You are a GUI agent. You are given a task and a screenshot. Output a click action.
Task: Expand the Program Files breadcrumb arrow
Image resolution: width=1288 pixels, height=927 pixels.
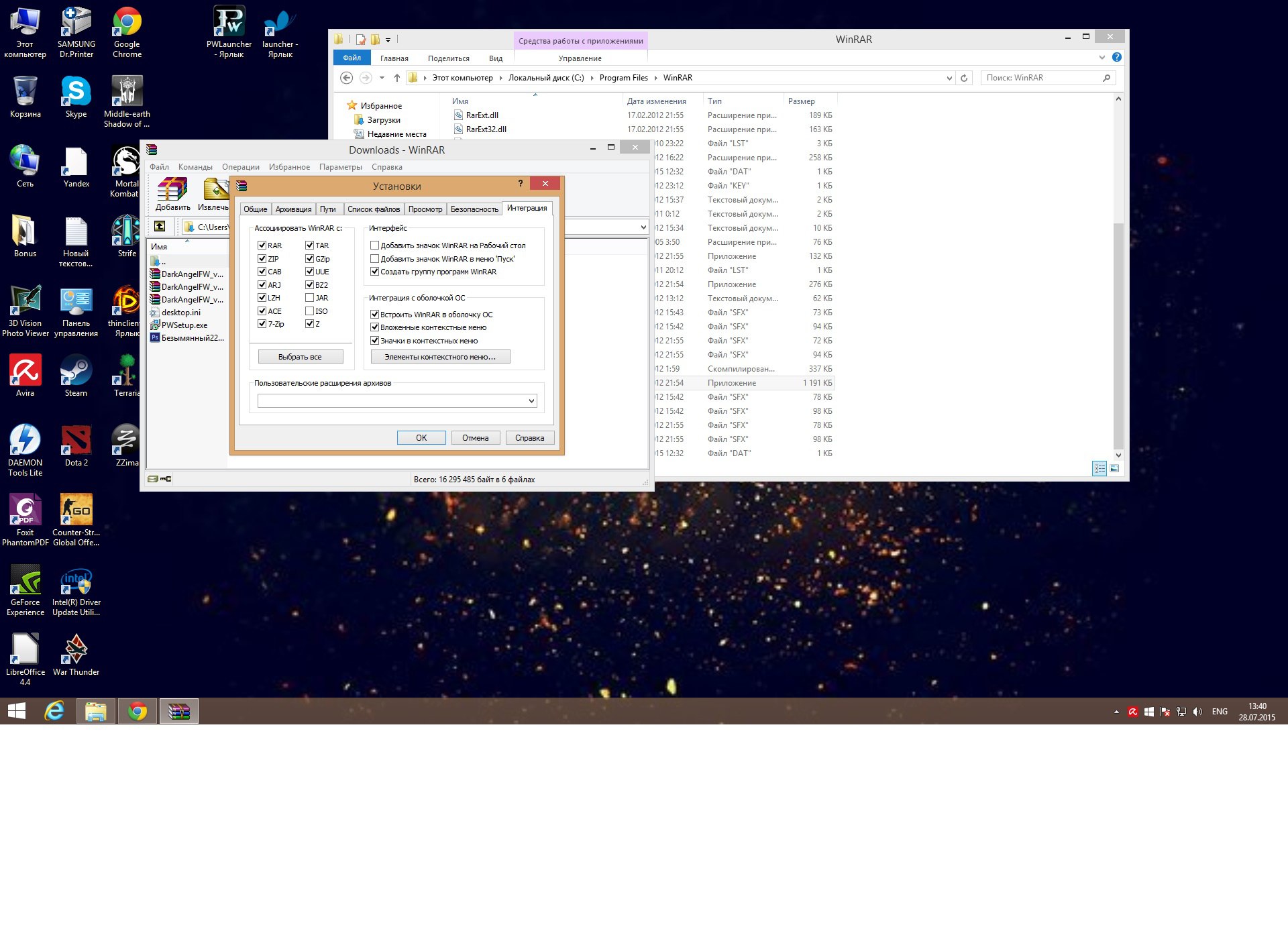[x=656, y=78]
